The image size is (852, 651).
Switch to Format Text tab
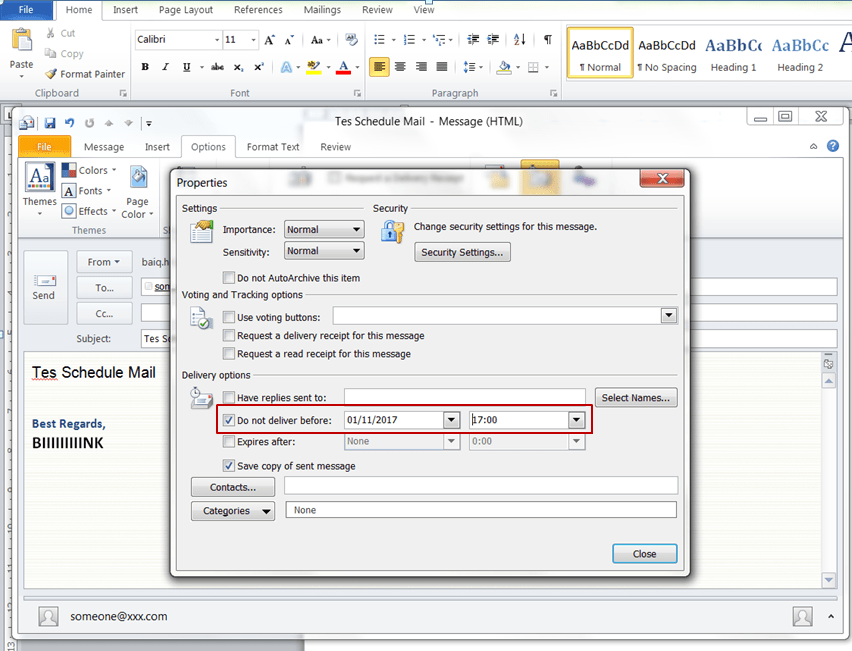click(273, 147)
